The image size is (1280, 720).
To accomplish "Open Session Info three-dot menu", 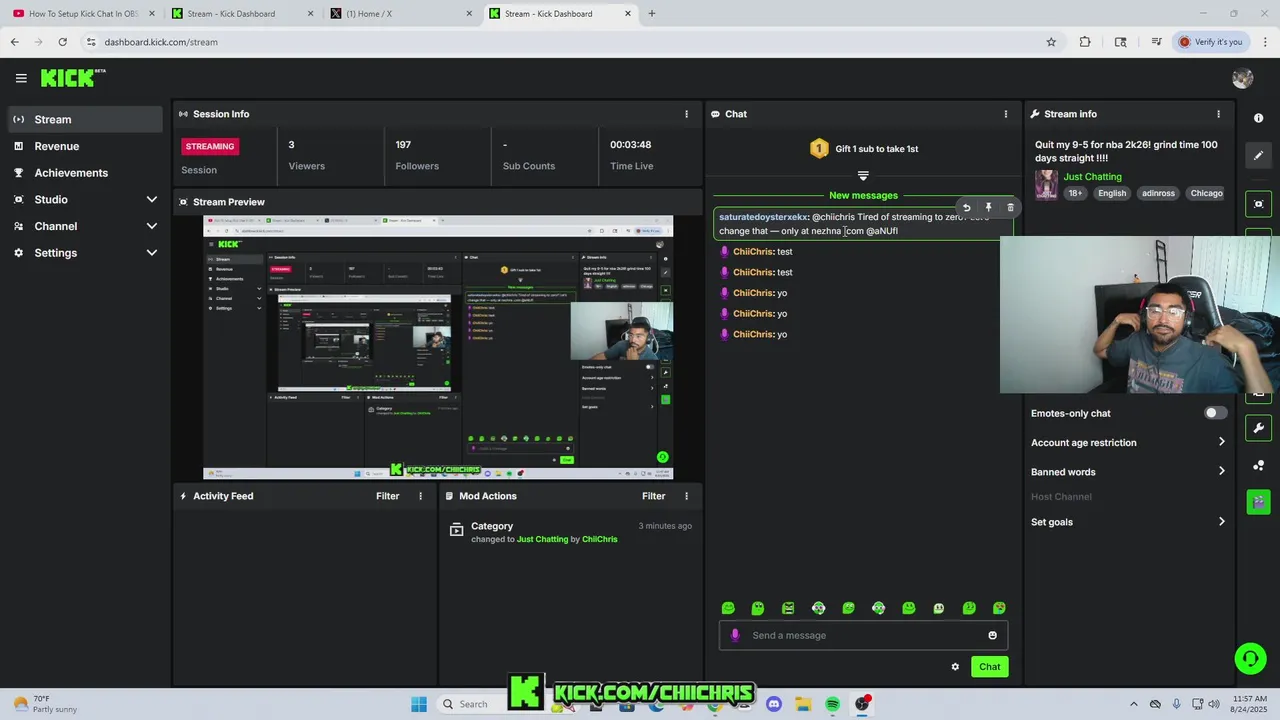I will 686,114.
